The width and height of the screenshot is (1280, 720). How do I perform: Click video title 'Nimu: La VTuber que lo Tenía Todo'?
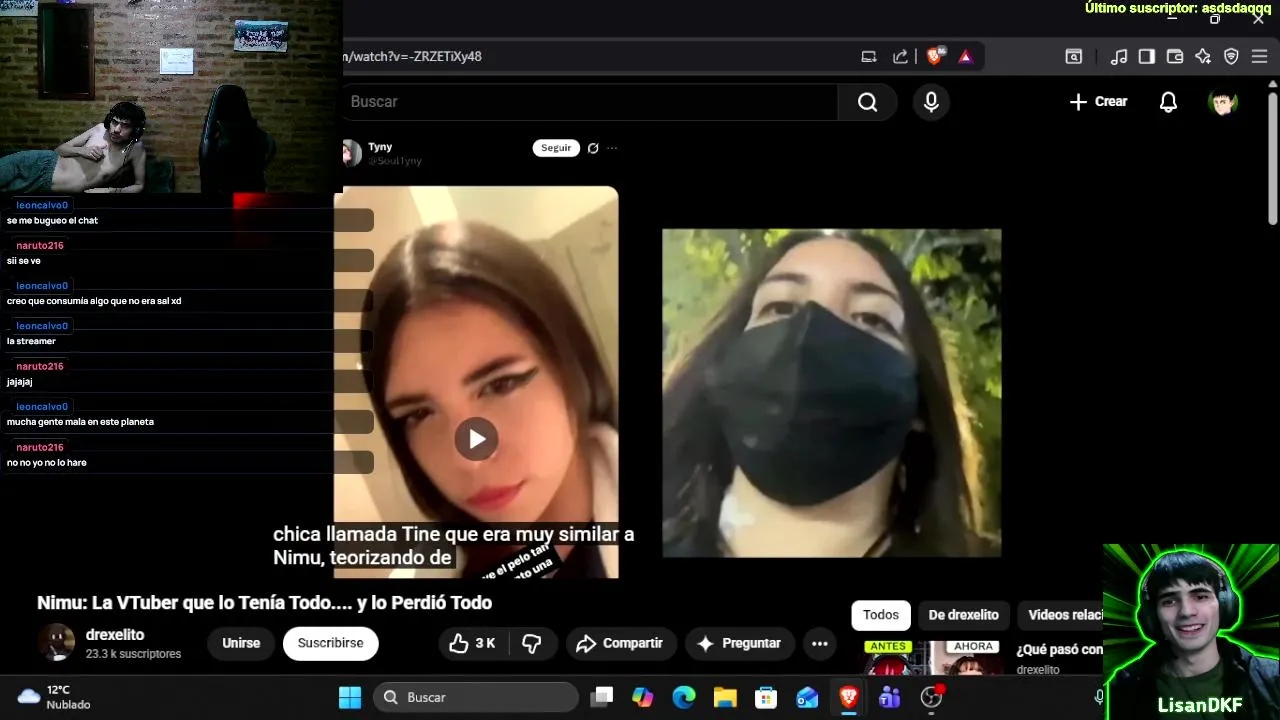264,603
